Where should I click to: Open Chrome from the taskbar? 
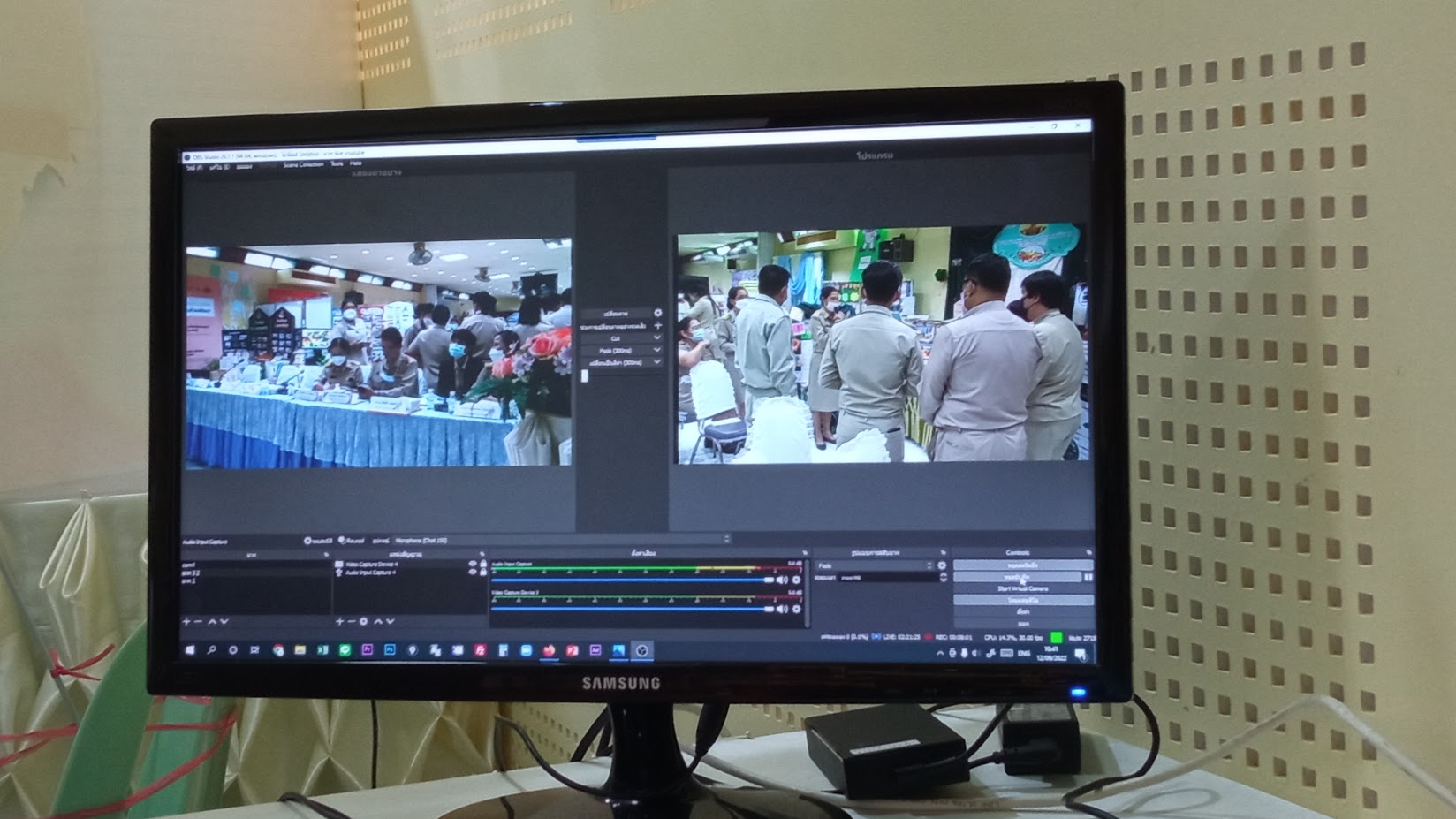click(x=277, y=650)
